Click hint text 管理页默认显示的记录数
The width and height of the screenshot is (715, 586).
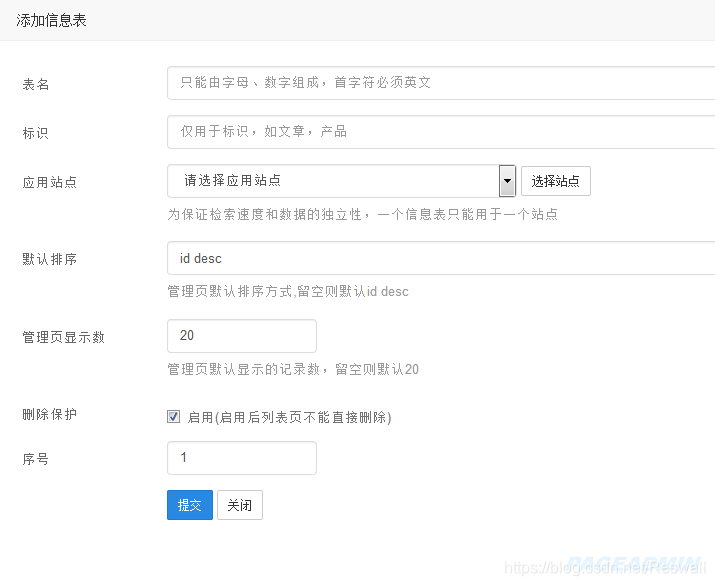(x=244, y=369)
